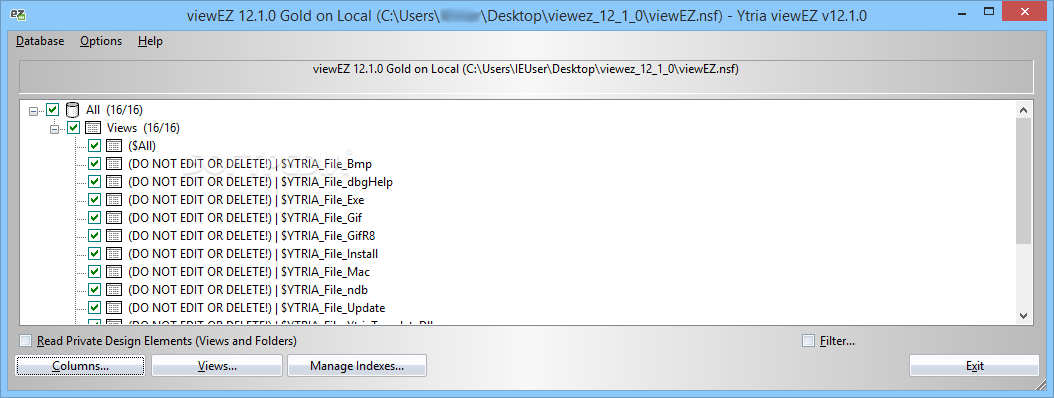Image resolution: width=1054 pixels, height=398 pixels.
Task: Click the view icon beside $YTRIA_File_ndb
Action: (x=114, y=290)
